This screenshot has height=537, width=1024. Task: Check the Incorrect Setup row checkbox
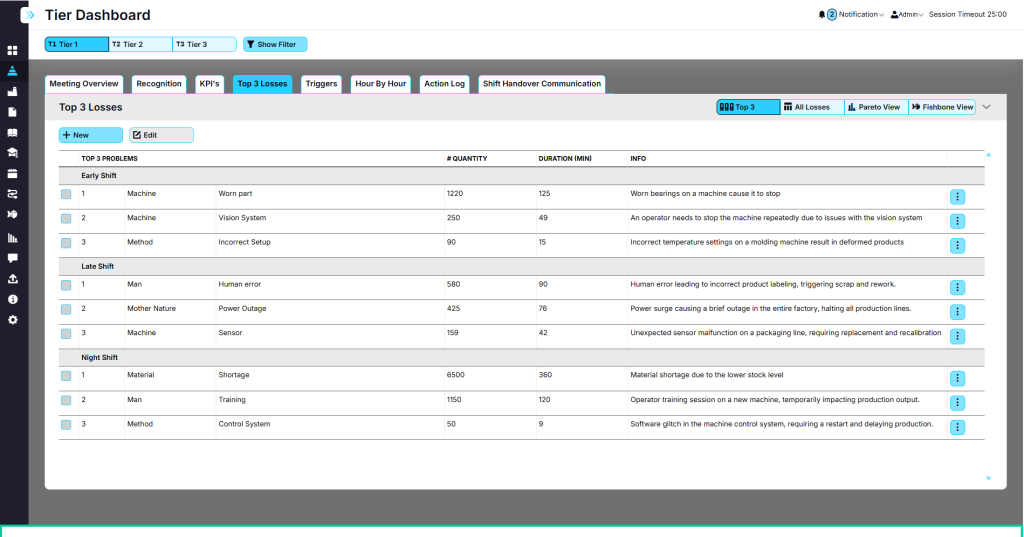[66, 243]
